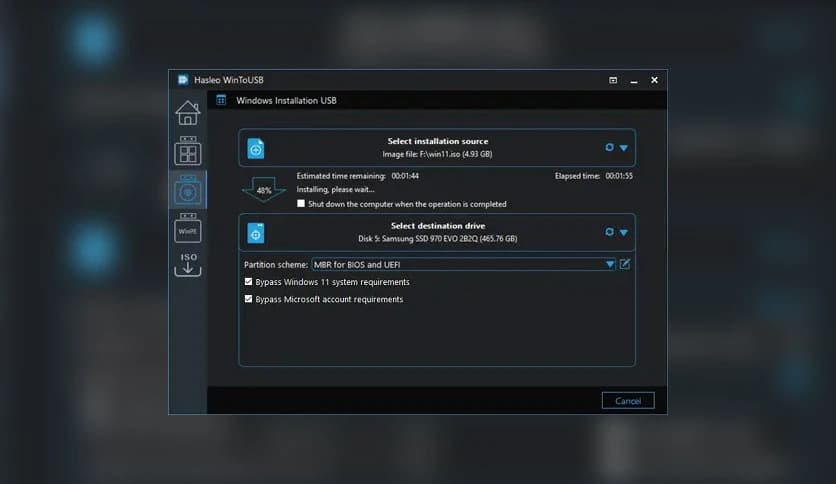The height and width of the screenshot is (484, 836).
Task: Cancel the installation
Action: 628,401
